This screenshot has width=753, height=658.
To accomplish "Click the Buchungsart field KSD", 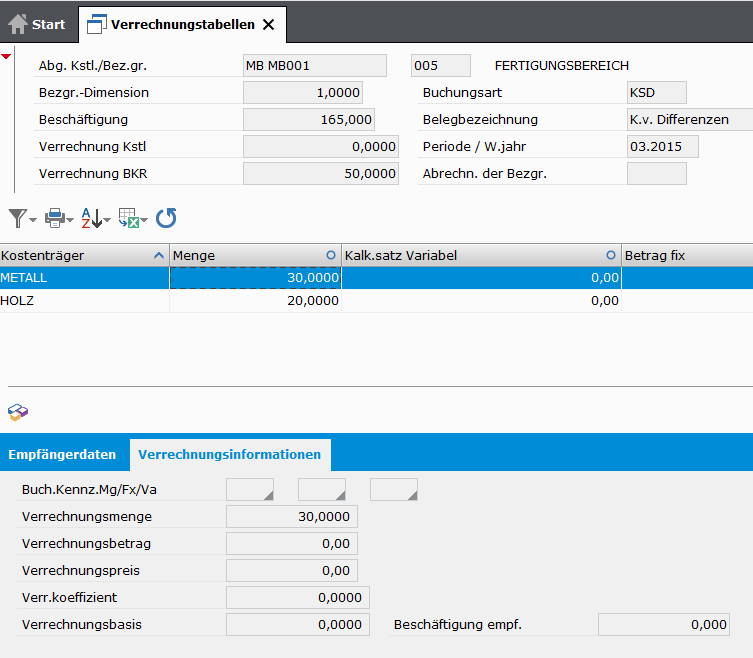I will (x=656, y=92).
